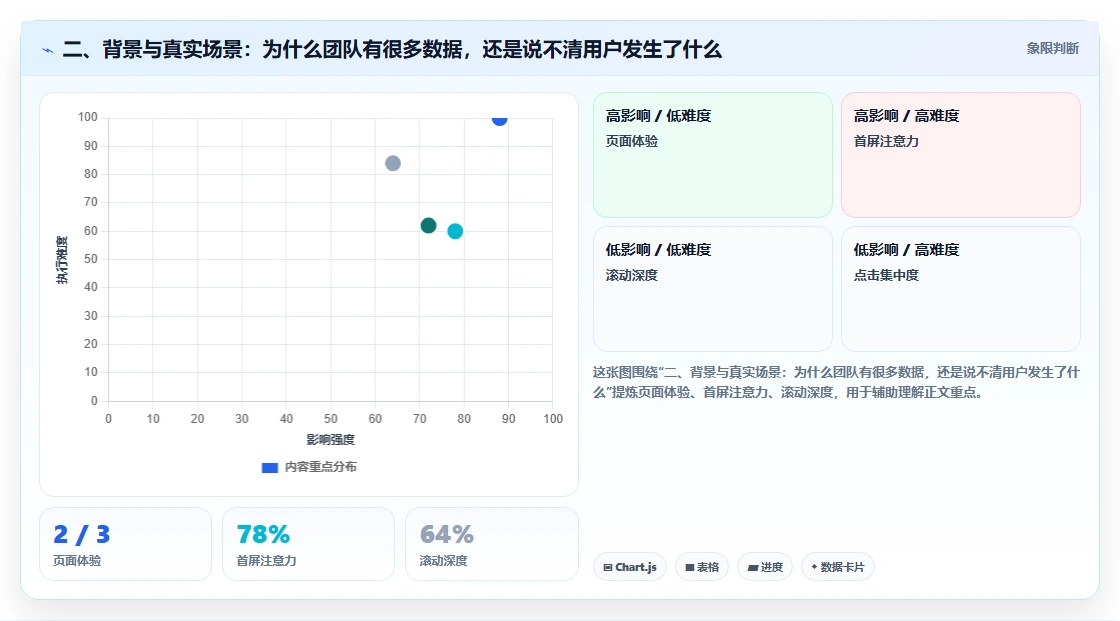The height and width of the screenshot is (621, 1120).
Task: Click the 数据卡片 tag chip
Action: (x=838, y=567)
